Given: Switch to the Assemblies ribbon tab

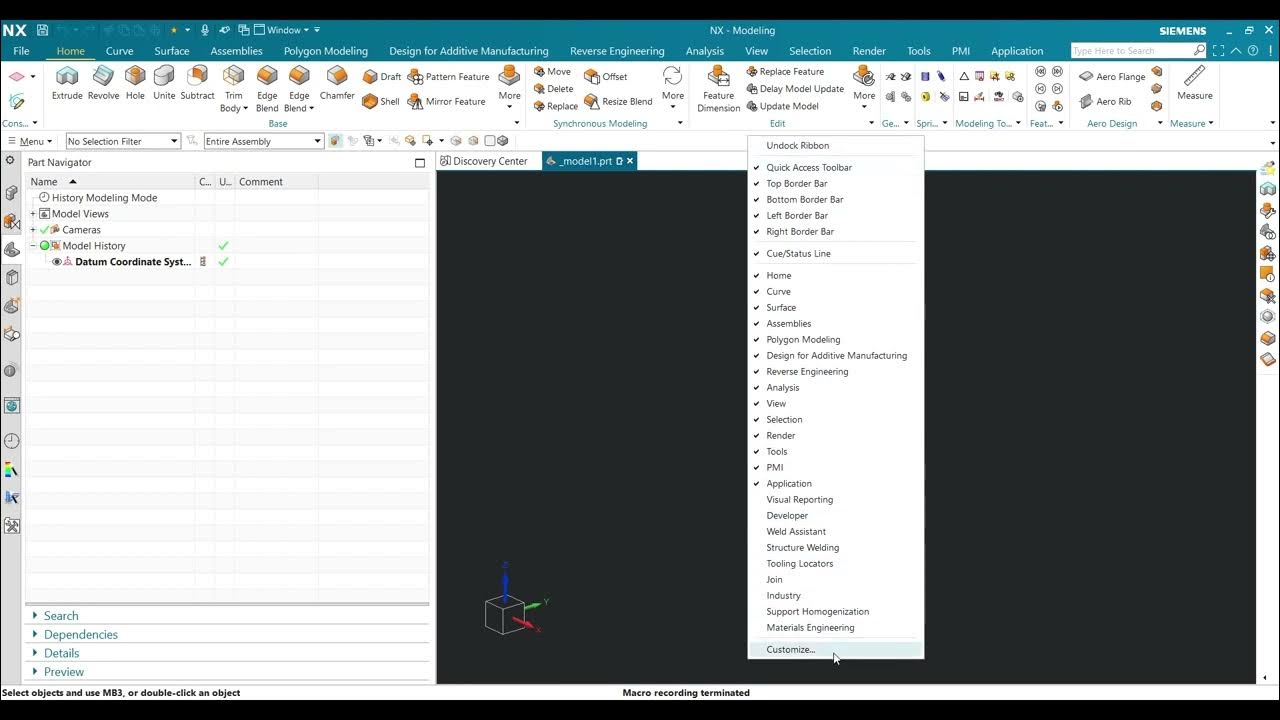Looking at the screenshot, I should (236, 51).
